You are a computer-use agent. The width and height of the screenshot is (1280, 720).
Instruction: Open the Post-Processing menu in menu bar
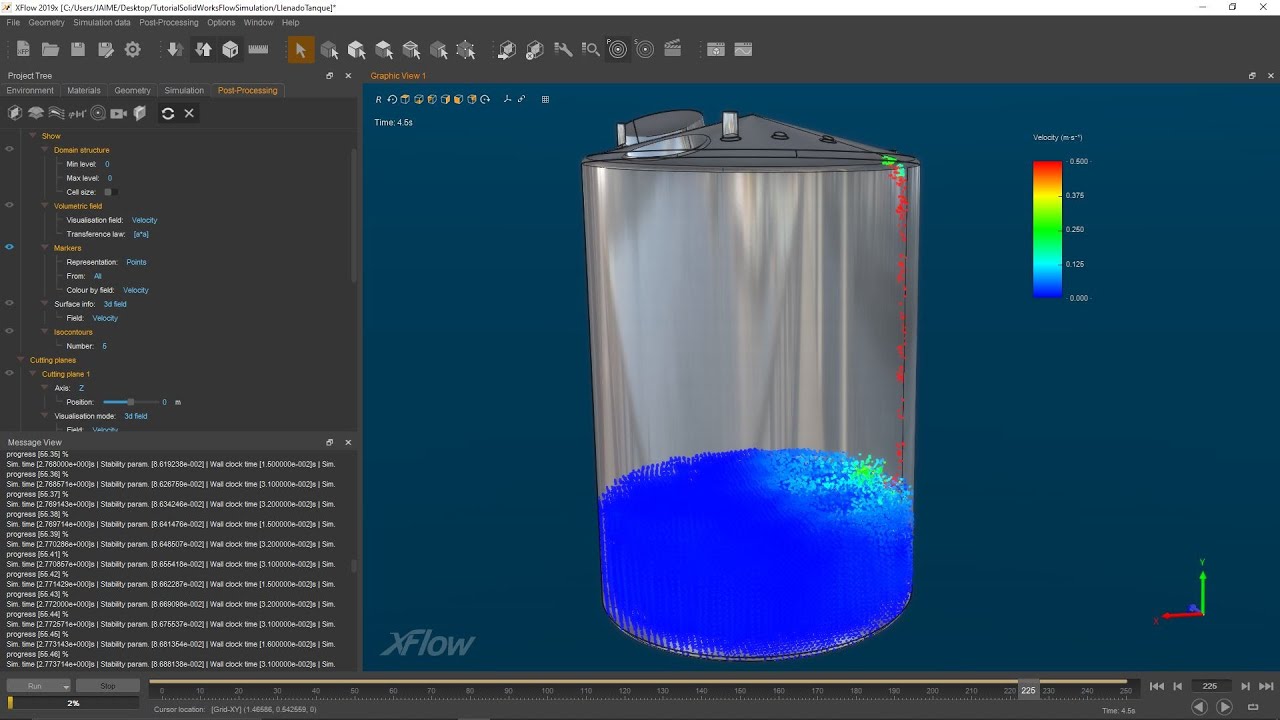coord(169,22)
